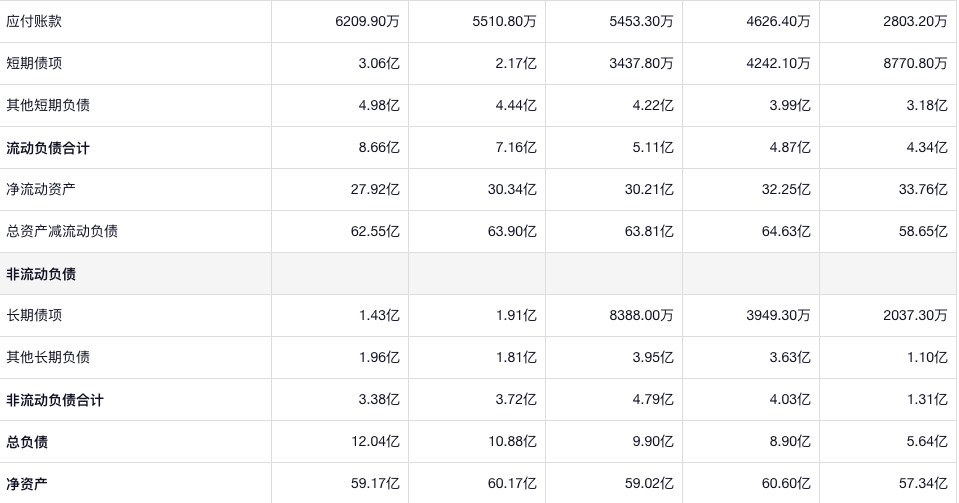959x503 pixels.
Task: Select the 8770.80万 short-term debt cell
Action: 914,63
